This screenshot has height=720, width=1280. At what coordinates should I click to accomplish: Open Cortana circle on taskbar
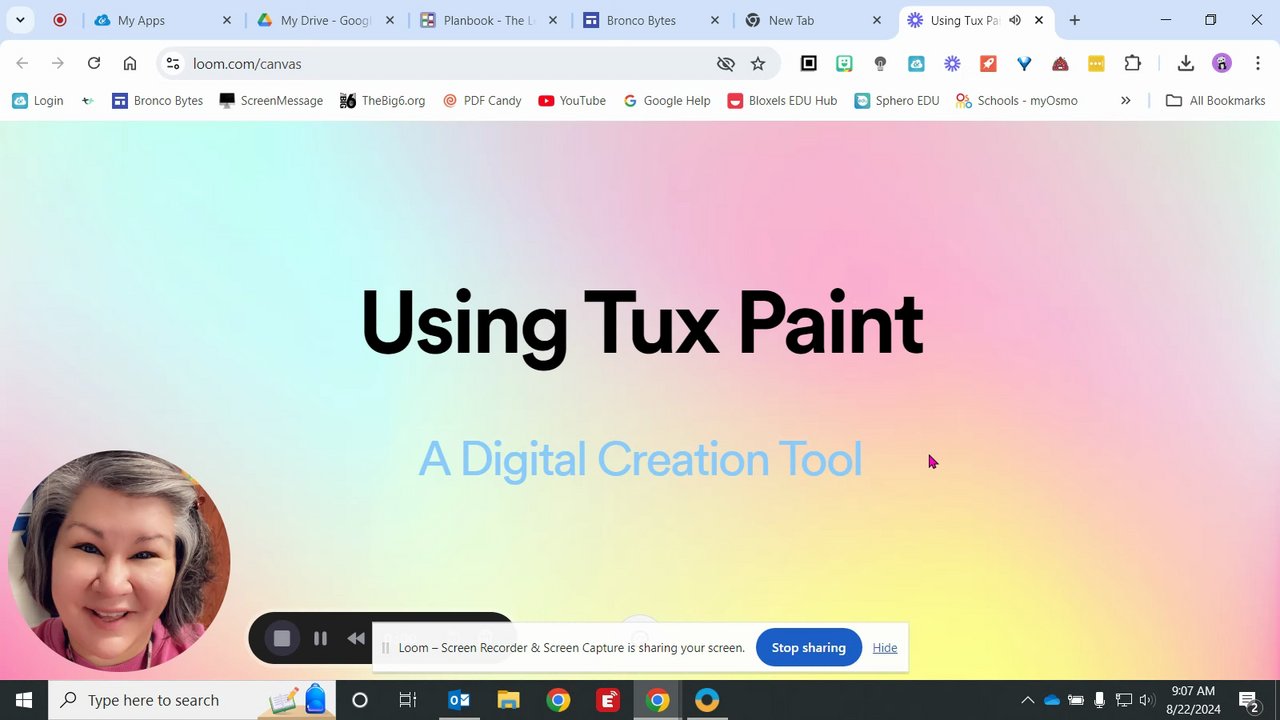tap(360, 700)
